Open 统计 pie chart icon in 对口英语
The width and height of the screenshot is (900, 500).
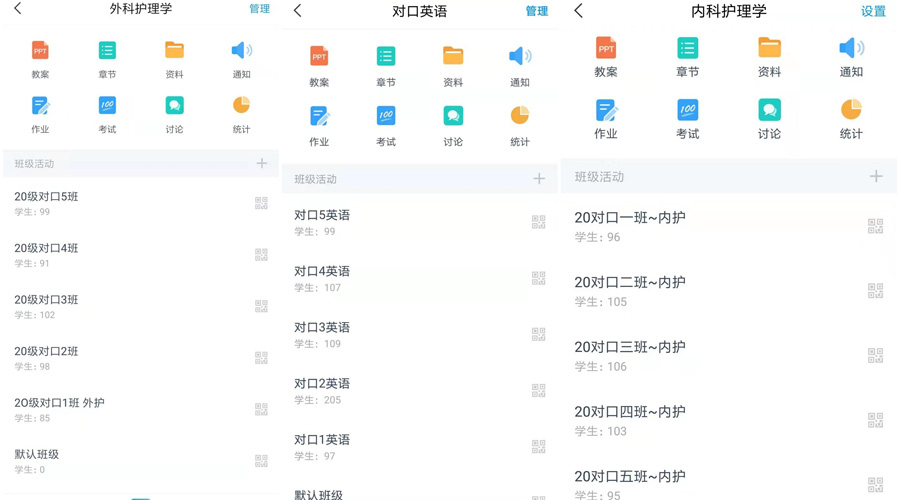520,117
